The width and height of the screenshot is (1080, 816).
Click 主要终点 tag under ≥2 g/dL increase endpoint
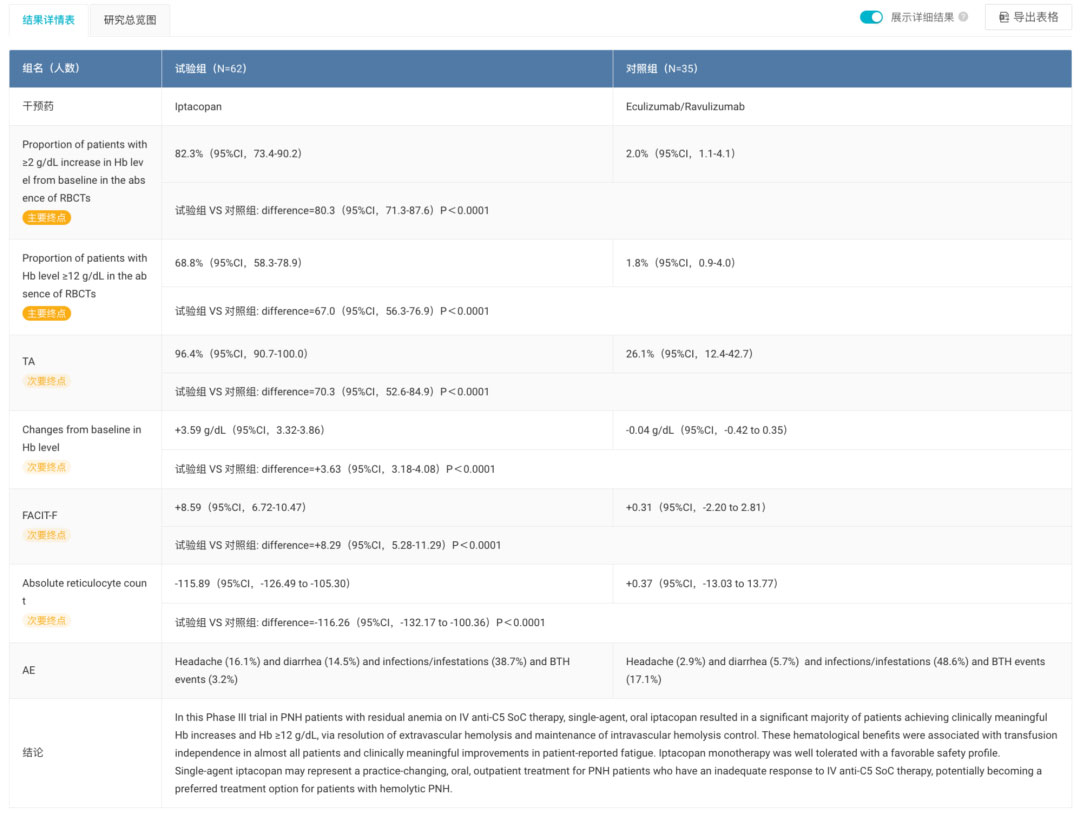tap(47, 218)
